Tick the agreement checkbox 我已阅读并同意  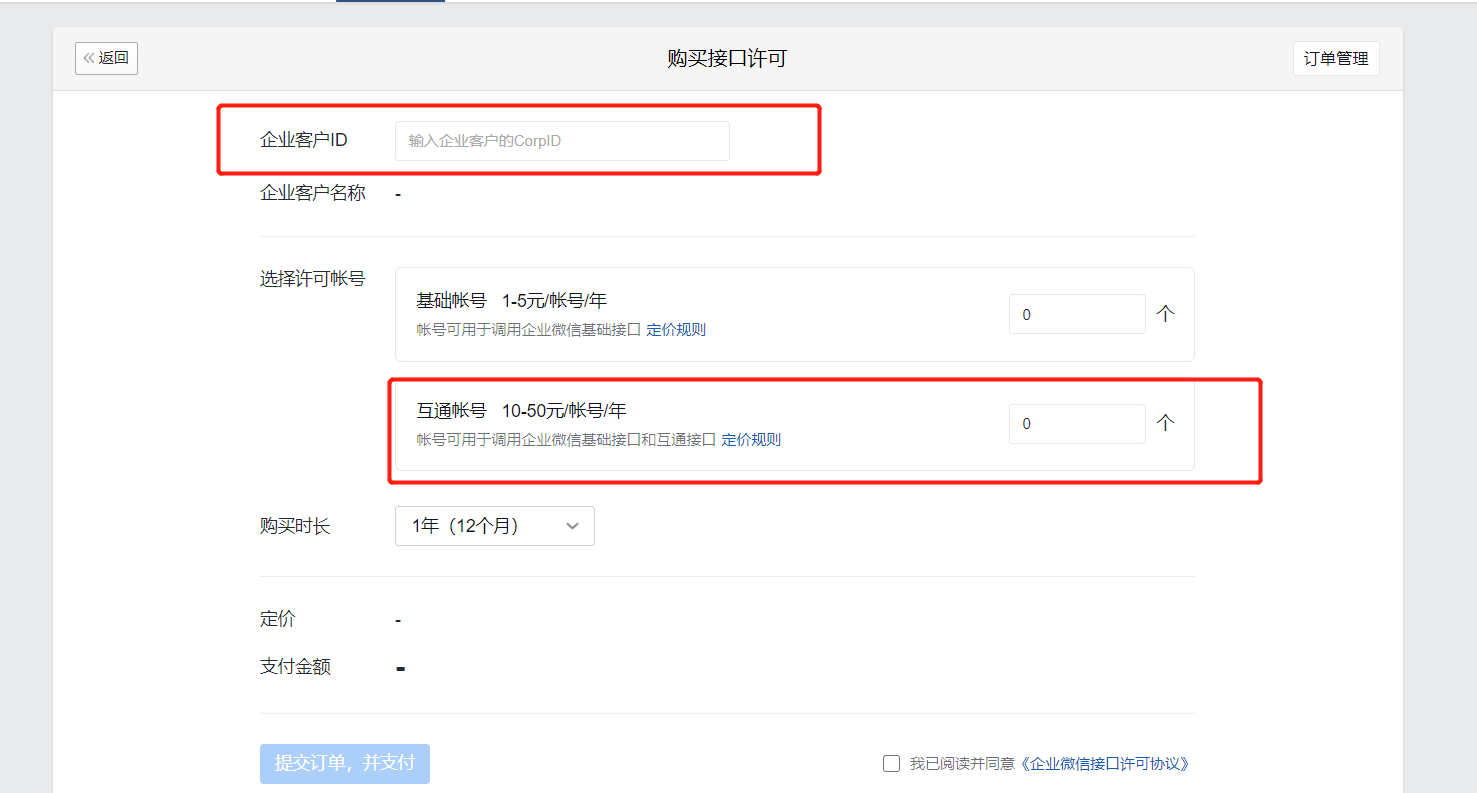click(x=891, y=764)
